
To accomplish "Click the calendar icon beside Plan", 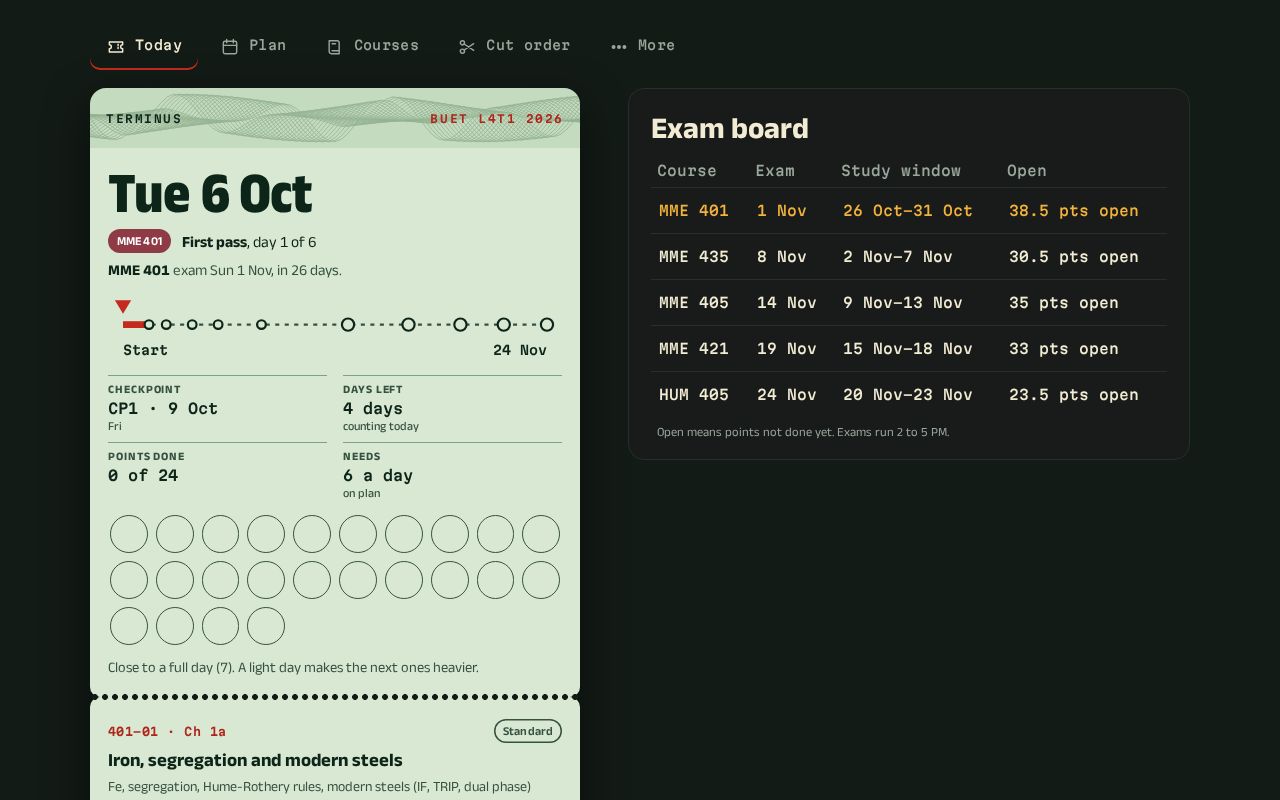I will coord(230,46).
